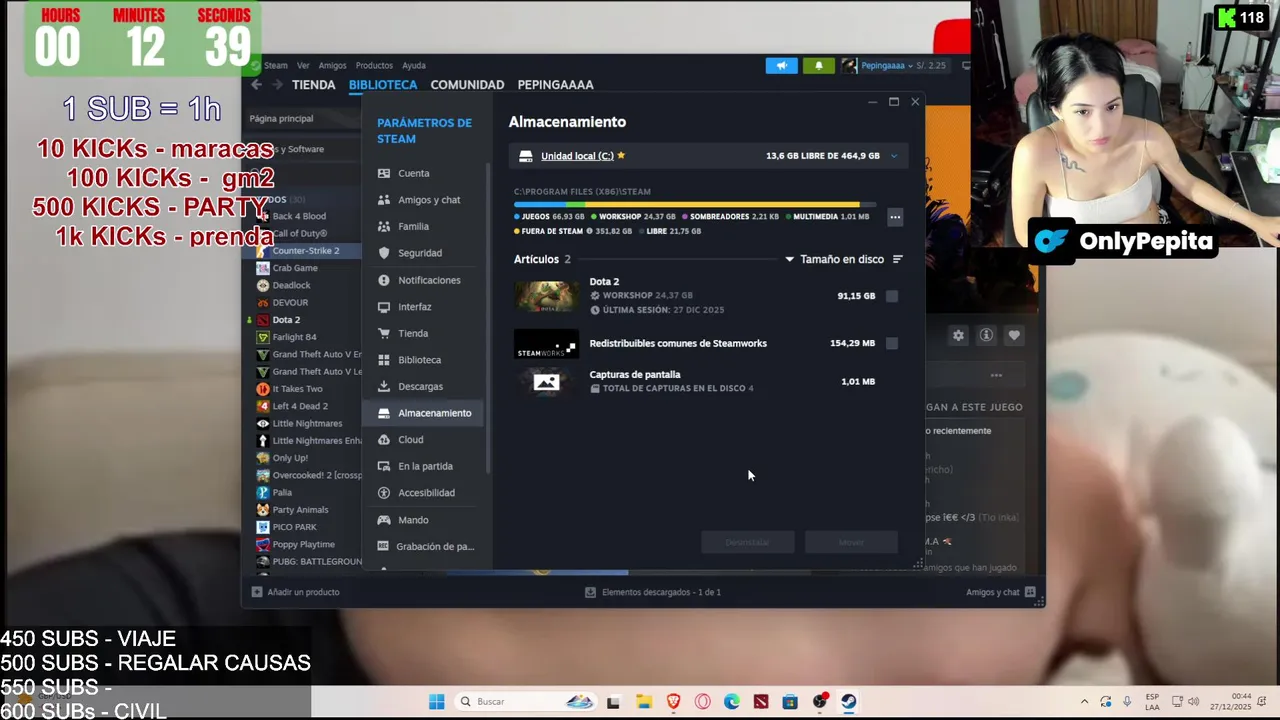Click the game info icon
Screen dimensions: 1280x720
coord(986,336)
